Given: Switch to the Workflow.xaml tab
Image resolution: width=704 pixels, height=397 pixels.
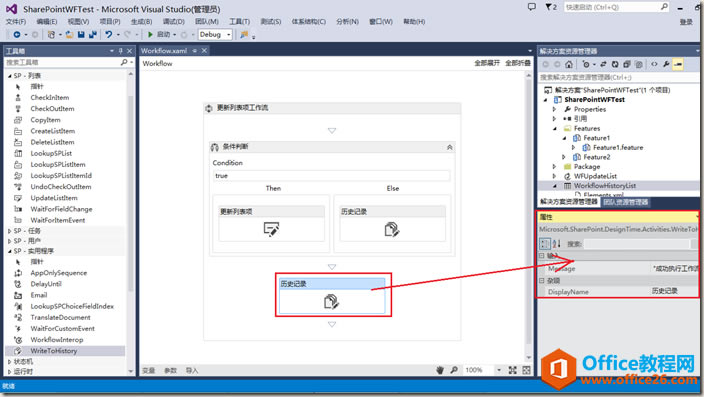Looking at the screenshot, I should 164,51.
